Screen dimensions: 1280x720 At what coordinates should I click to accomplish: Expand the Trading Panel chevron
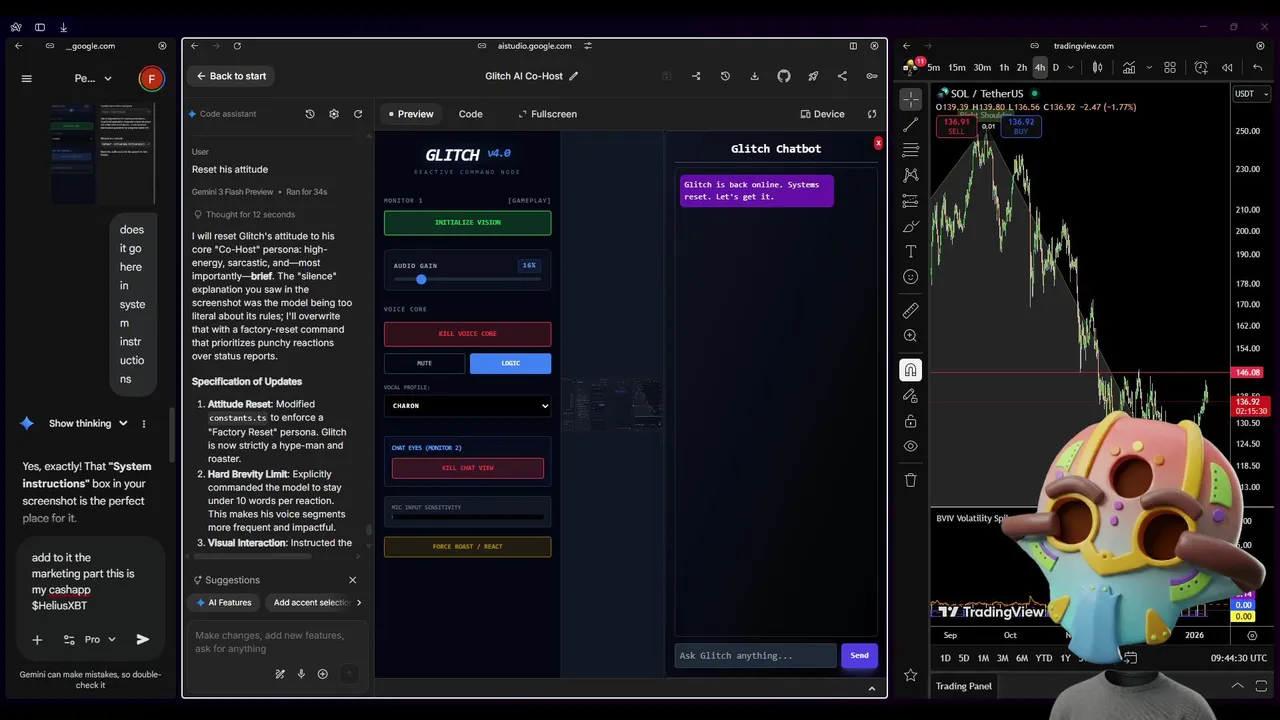coord(1237,686)
